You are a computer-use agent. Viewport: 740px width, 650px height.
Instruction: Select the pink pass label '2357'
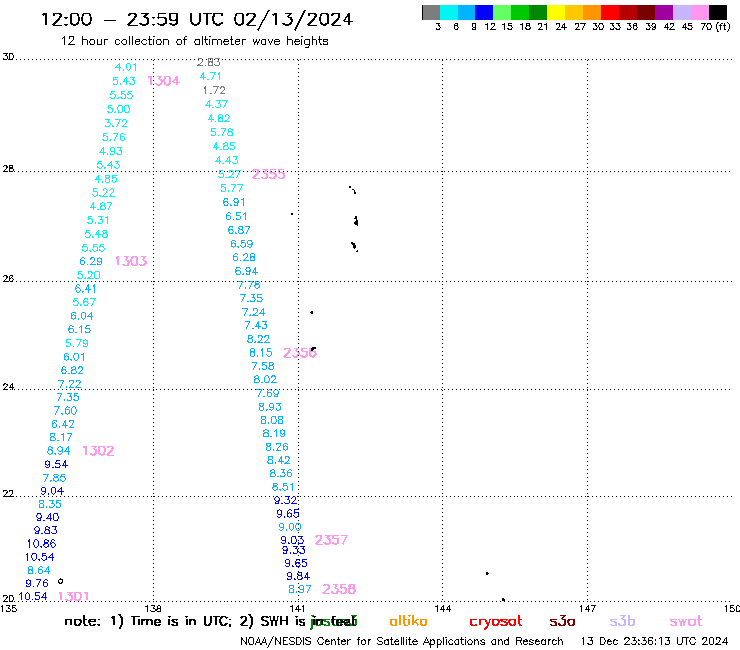tap(331, 540)
